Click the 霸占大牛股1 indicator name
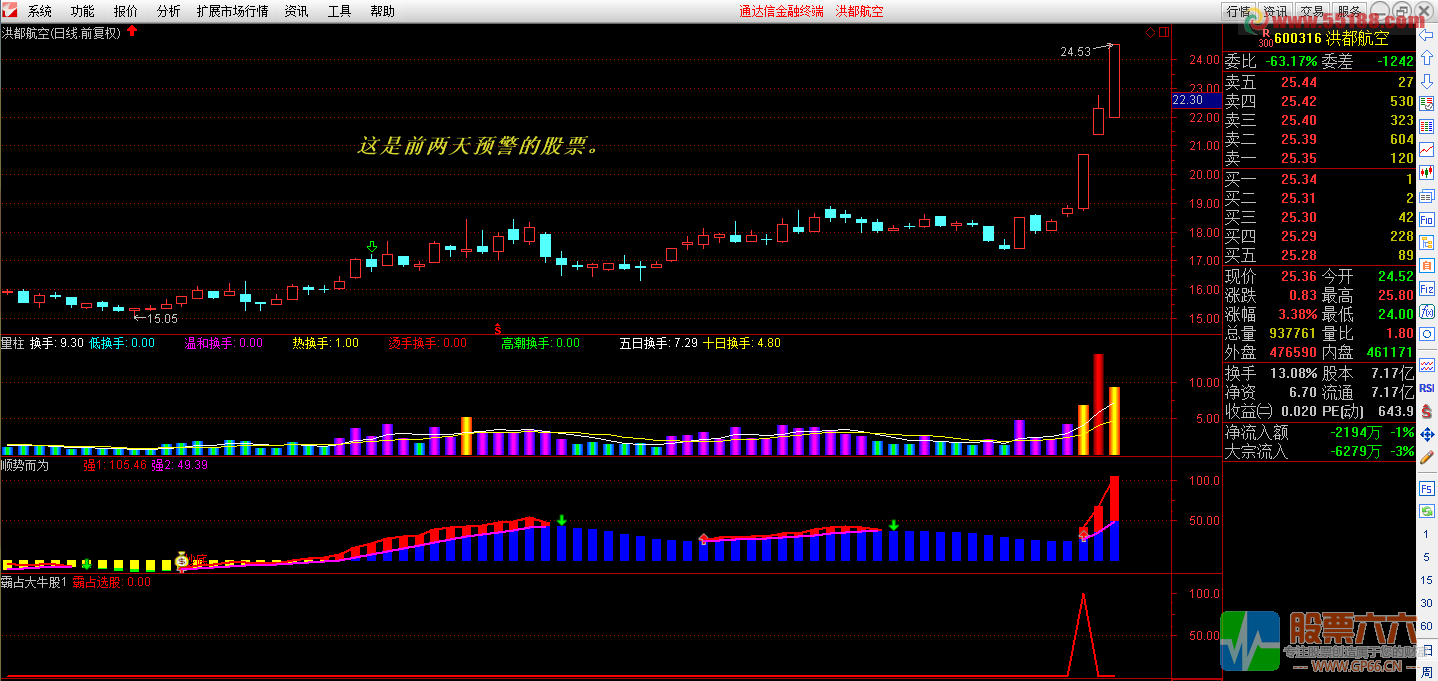 (x=34, y=582)
